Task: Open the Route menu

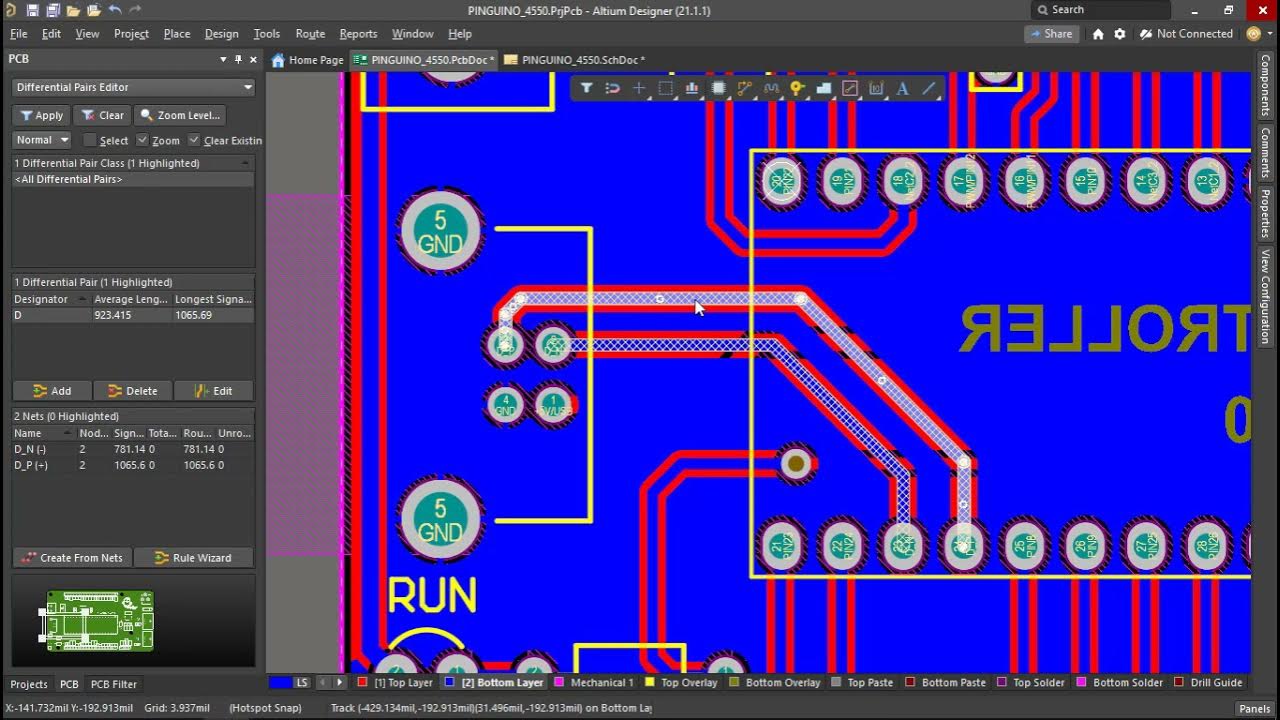Action: point(310,34)
